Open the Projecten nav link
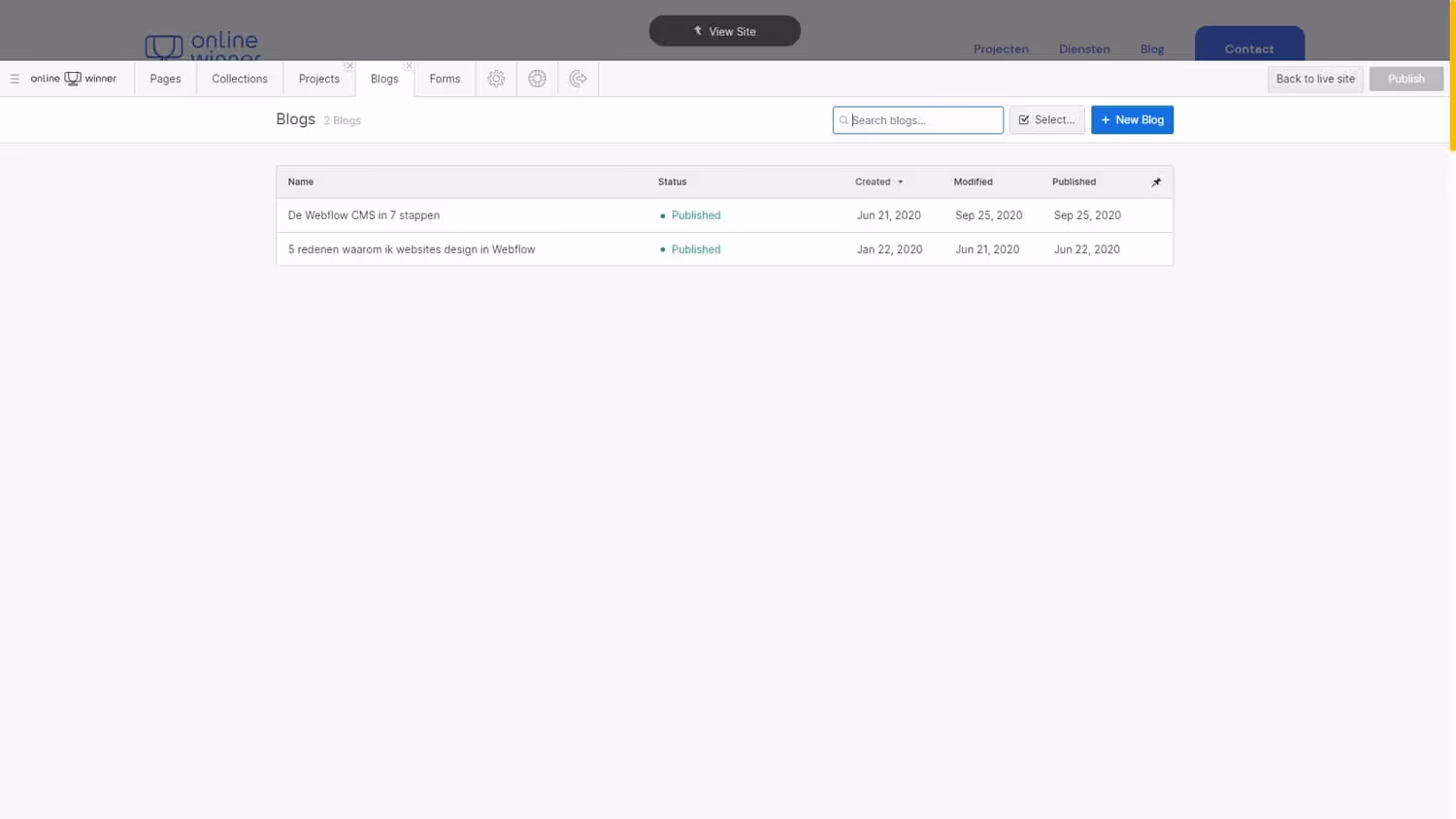 point(1001,49)
